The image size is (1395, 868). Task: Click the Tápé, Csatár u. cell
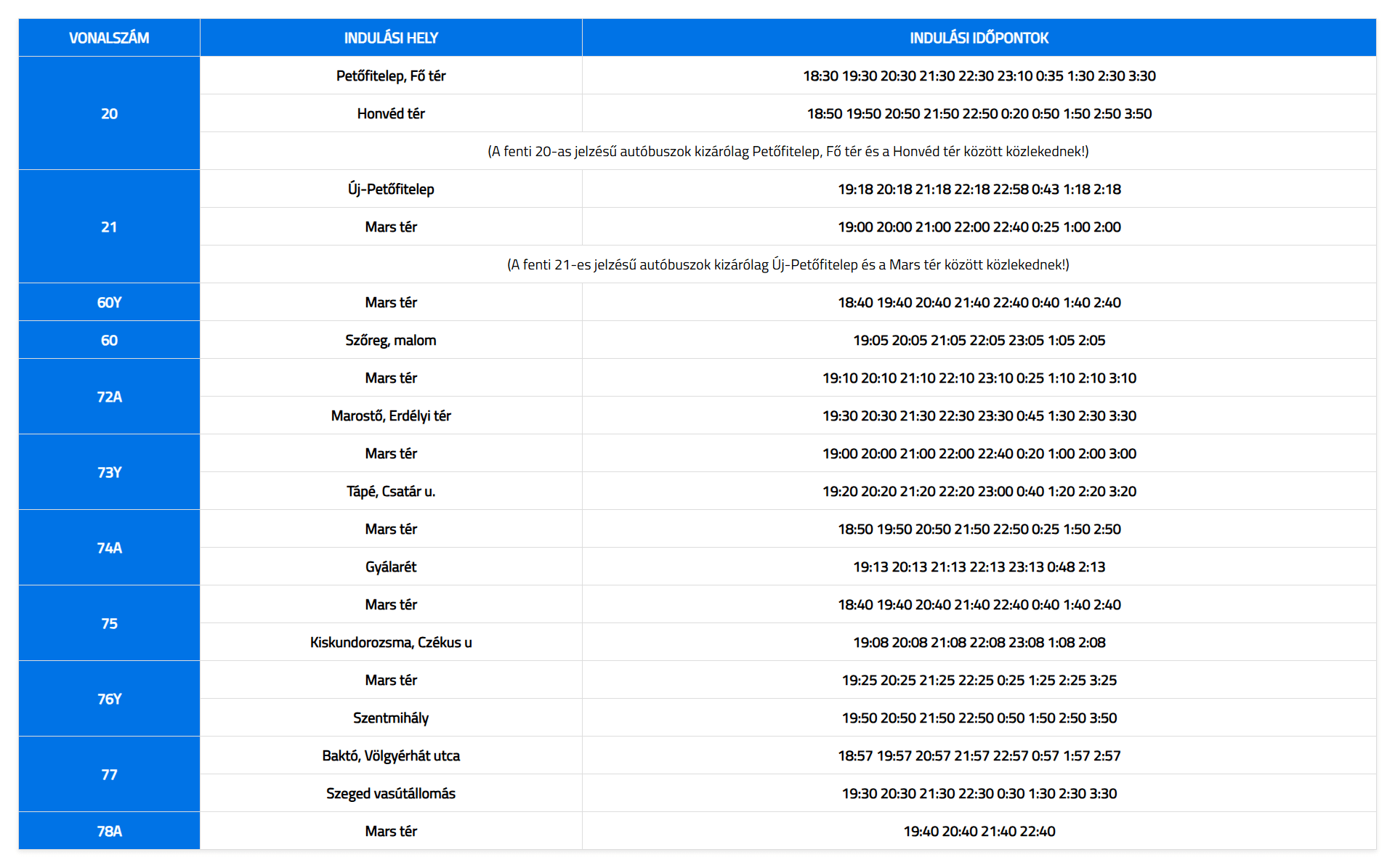pyautogui.click(x=391, y=491)
